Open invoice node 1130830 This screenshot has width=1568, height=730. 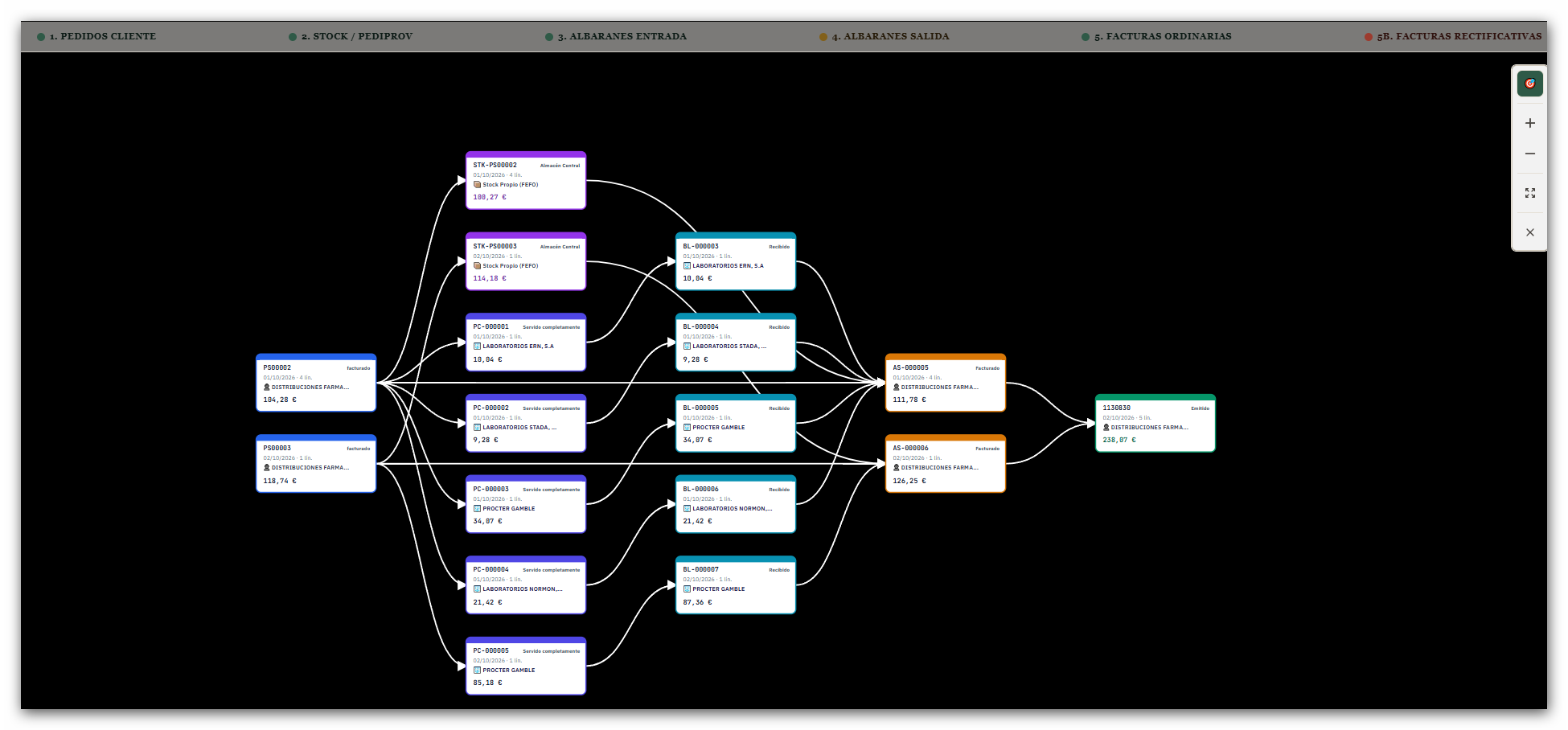pyautogui.click(x=1155, y=423)
